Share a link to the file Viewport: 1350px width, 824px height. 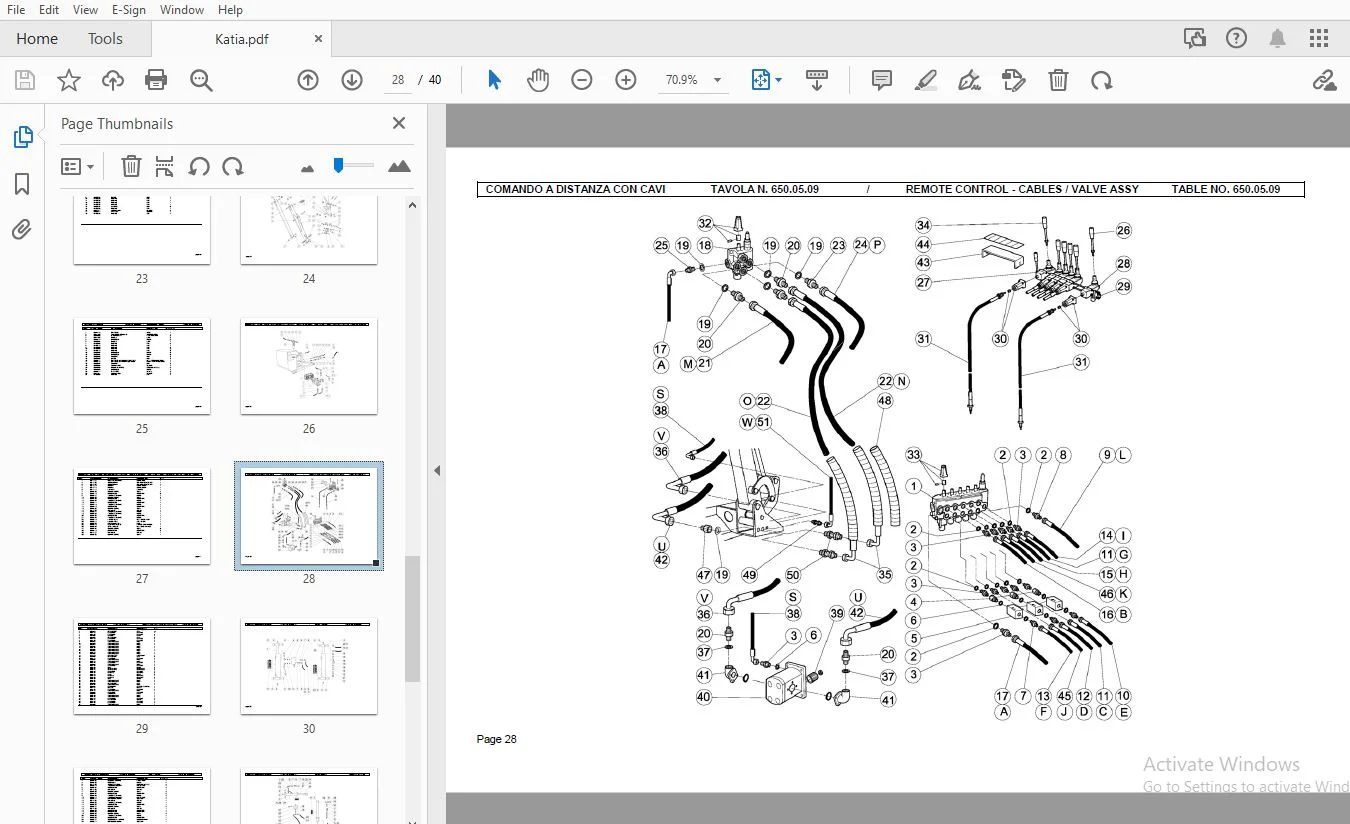1324,80
